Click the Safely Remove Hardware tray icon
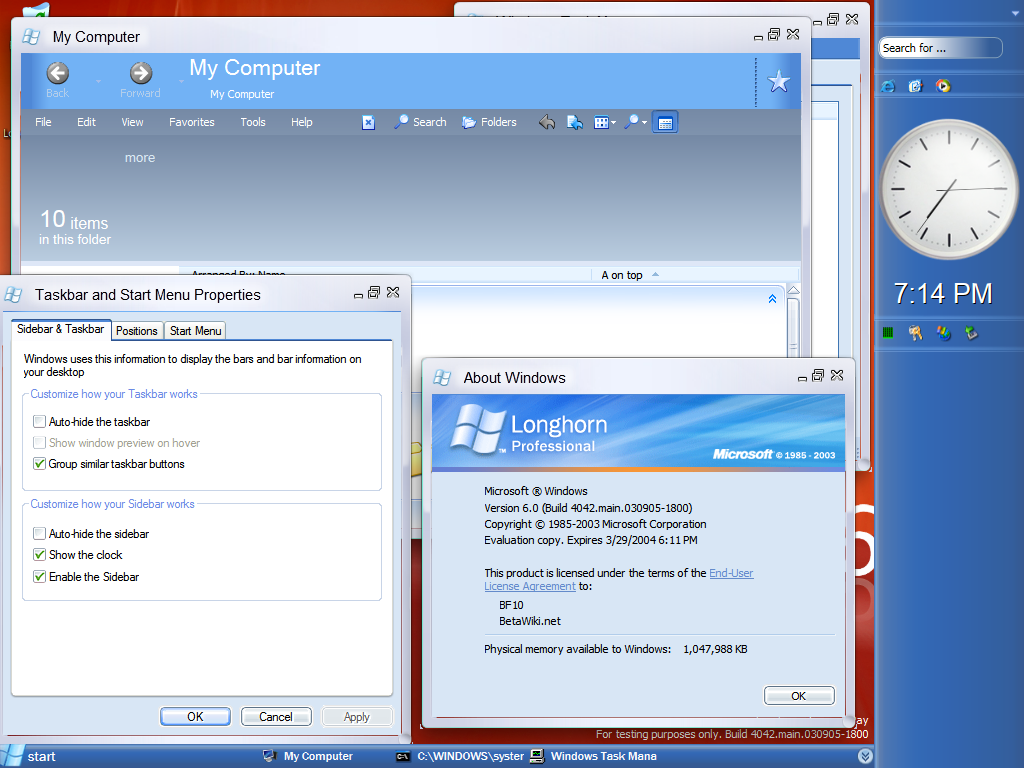The height and width of the screenshot is (768, 1024). (x=971, y=333)
